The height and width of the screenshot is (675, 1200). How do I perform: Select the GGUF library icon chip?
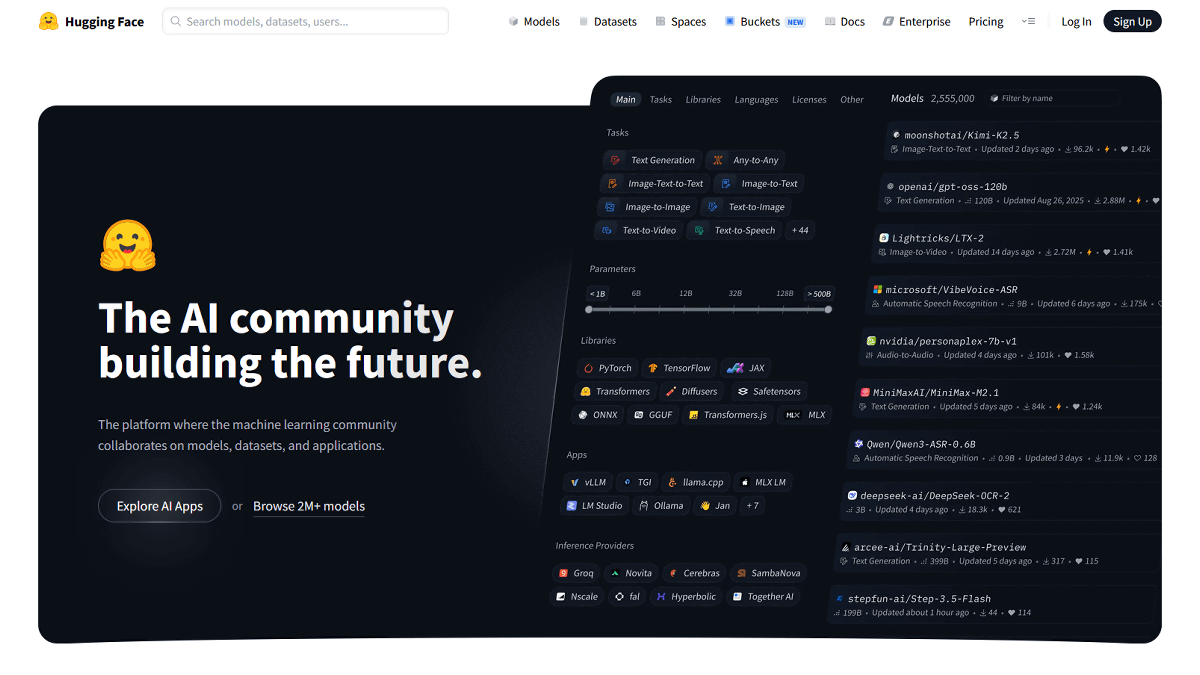(x=653, y=414)
